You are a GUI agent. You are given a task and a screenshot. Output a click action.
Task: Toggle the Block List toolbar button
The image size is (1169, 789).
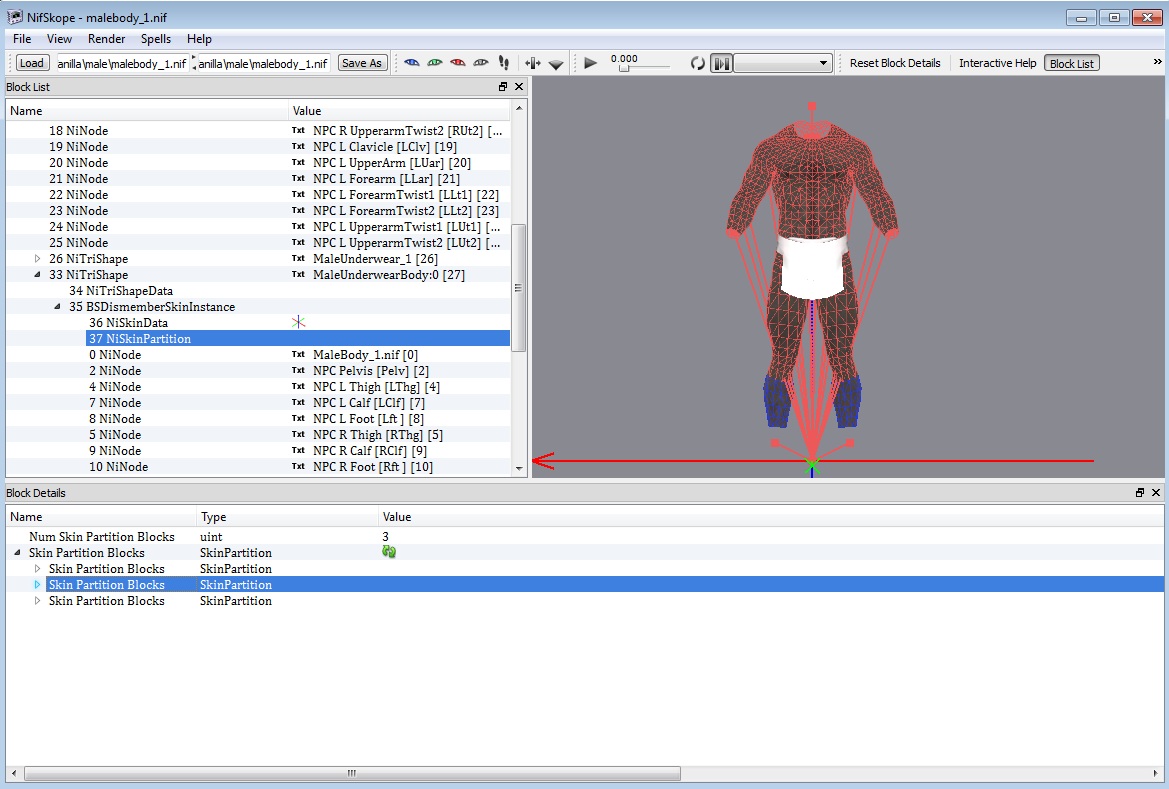click(x=1071, y=63)
